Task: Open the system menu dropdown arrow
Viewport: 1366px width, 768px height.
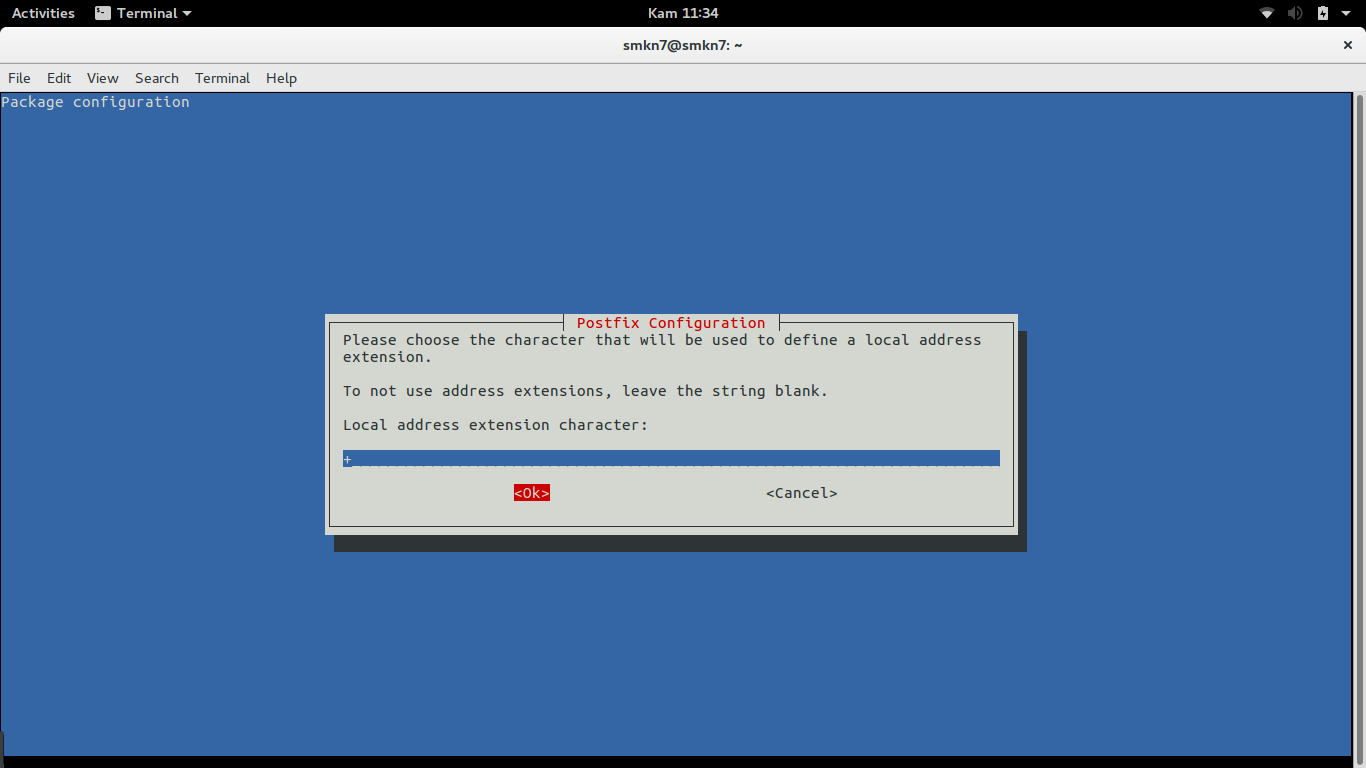Action: point(1346,13)
